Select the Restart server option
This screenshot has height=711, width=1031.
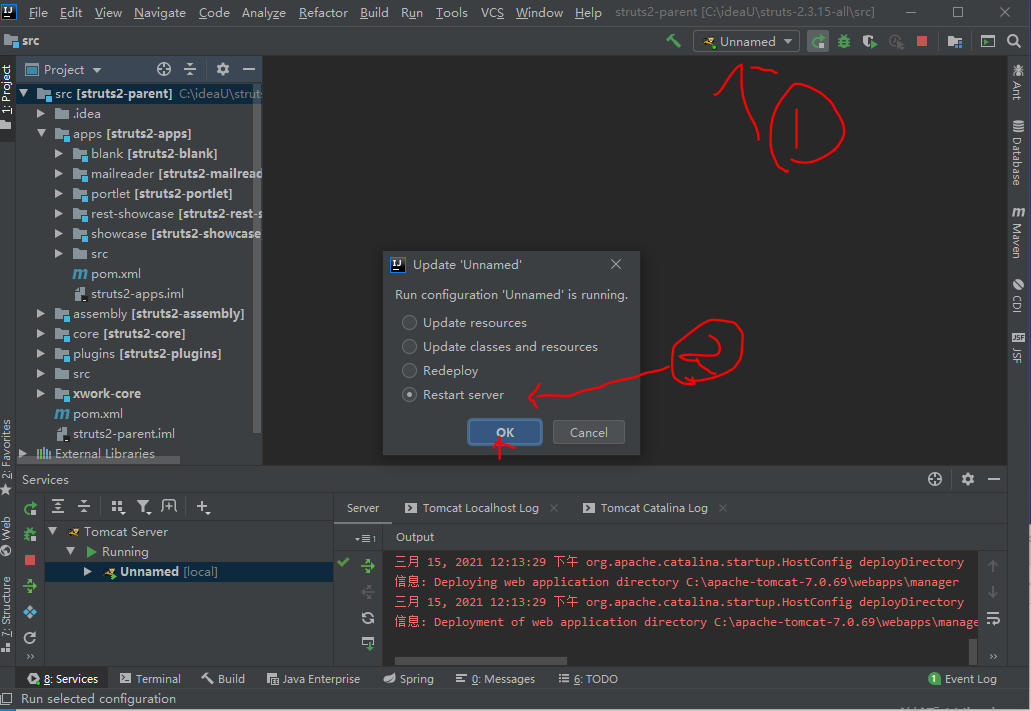tap(453, 395)
